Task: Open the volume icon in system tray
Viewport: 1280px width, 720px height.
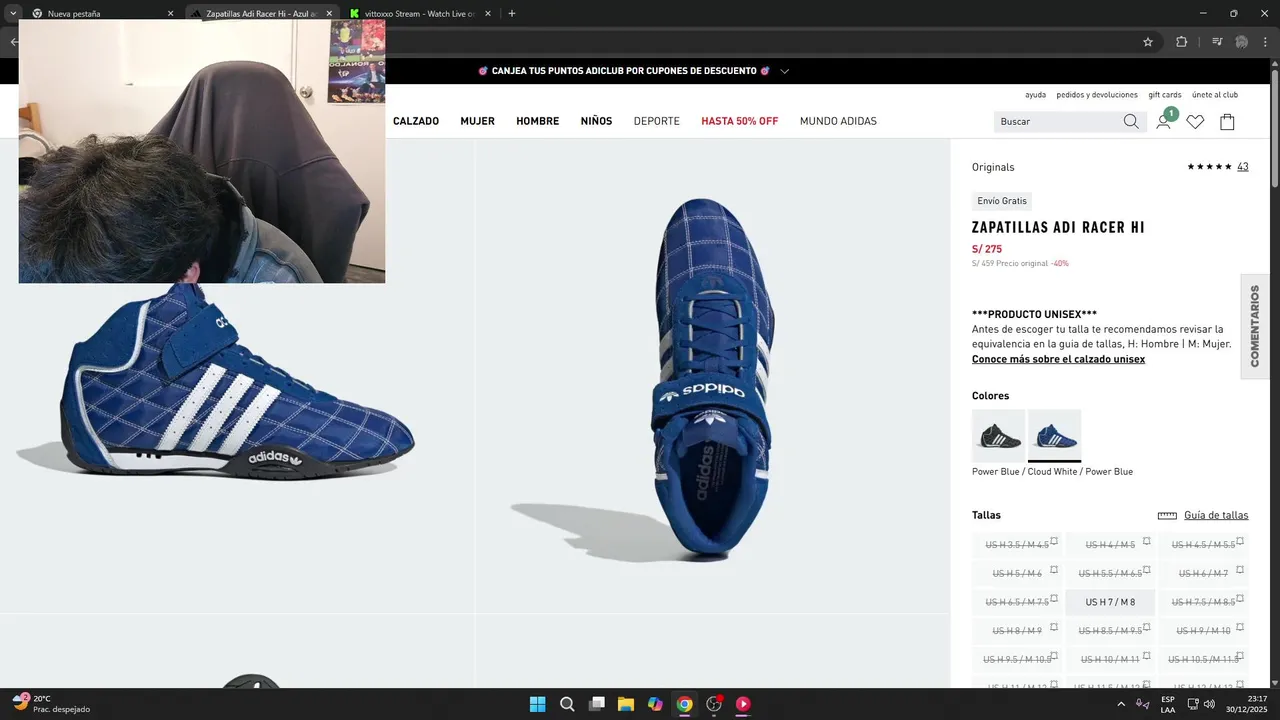Action: point(1210,704)
